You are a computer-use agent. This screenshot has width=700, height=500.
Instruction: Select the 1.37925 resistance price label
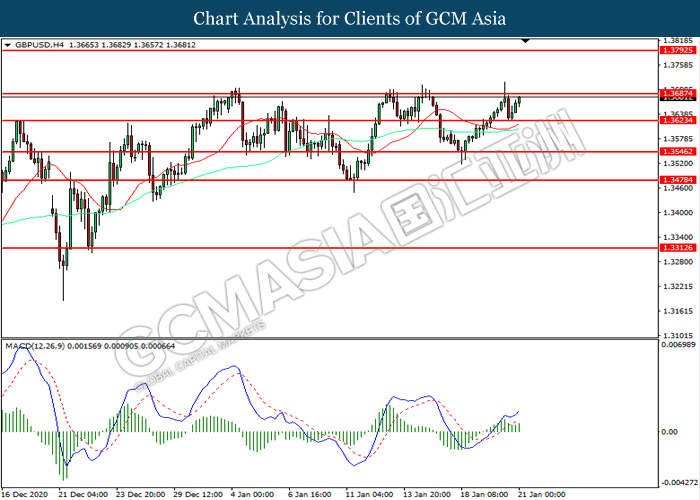pos(678,50)
